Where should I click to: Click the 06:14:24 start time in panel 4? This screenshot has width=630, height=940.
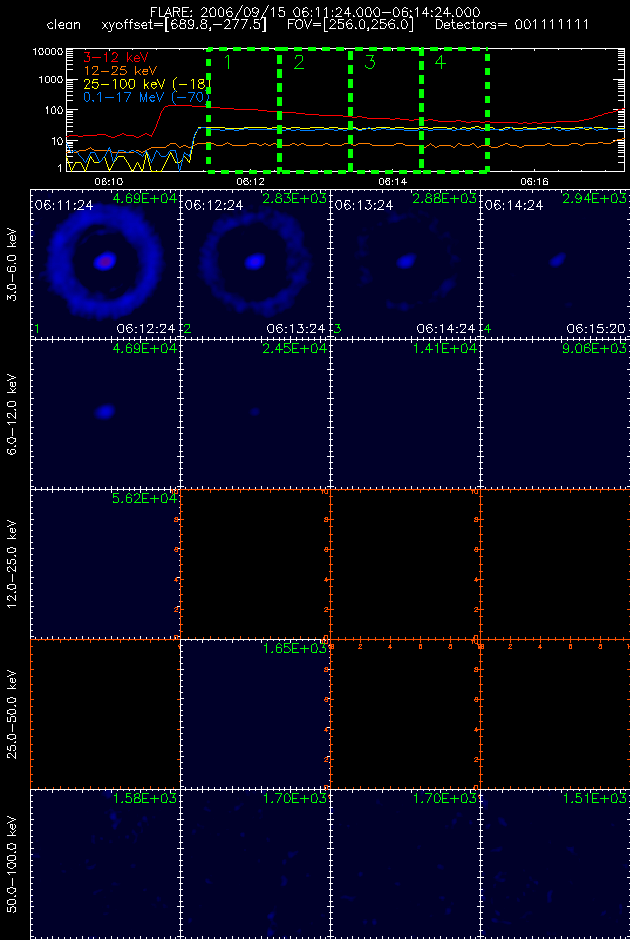[x=514, y=205]
